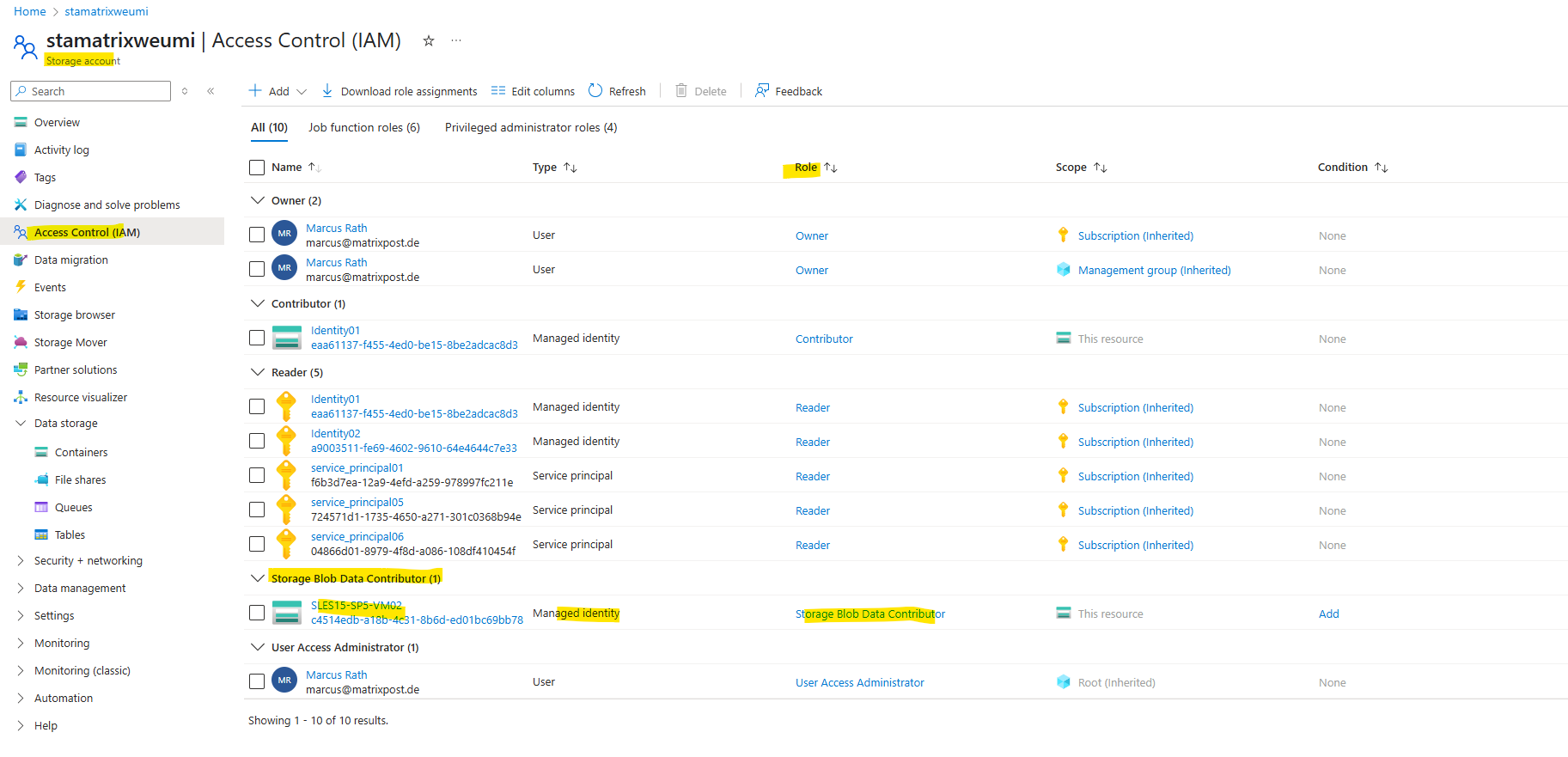Viewport: 1568px width, 757px height.
Task: Click the Role column header
Action: click(x=806, y=168)
